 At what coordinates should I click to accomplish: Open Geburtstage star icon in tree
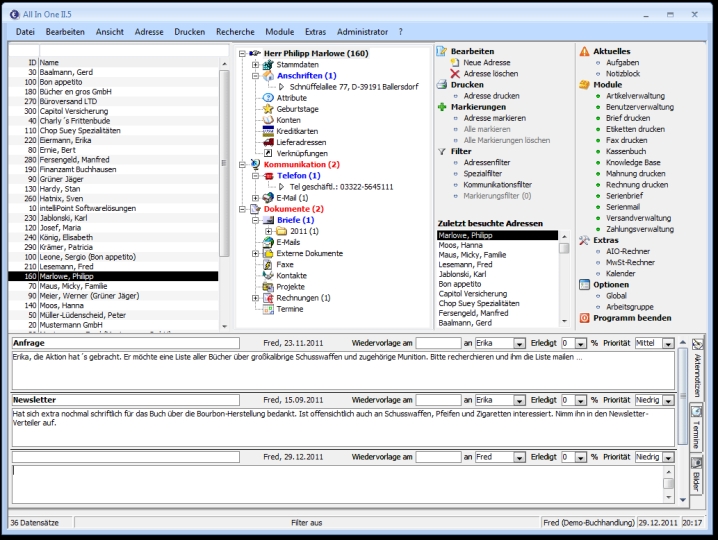pyautogui.click(x=268, y=109)
